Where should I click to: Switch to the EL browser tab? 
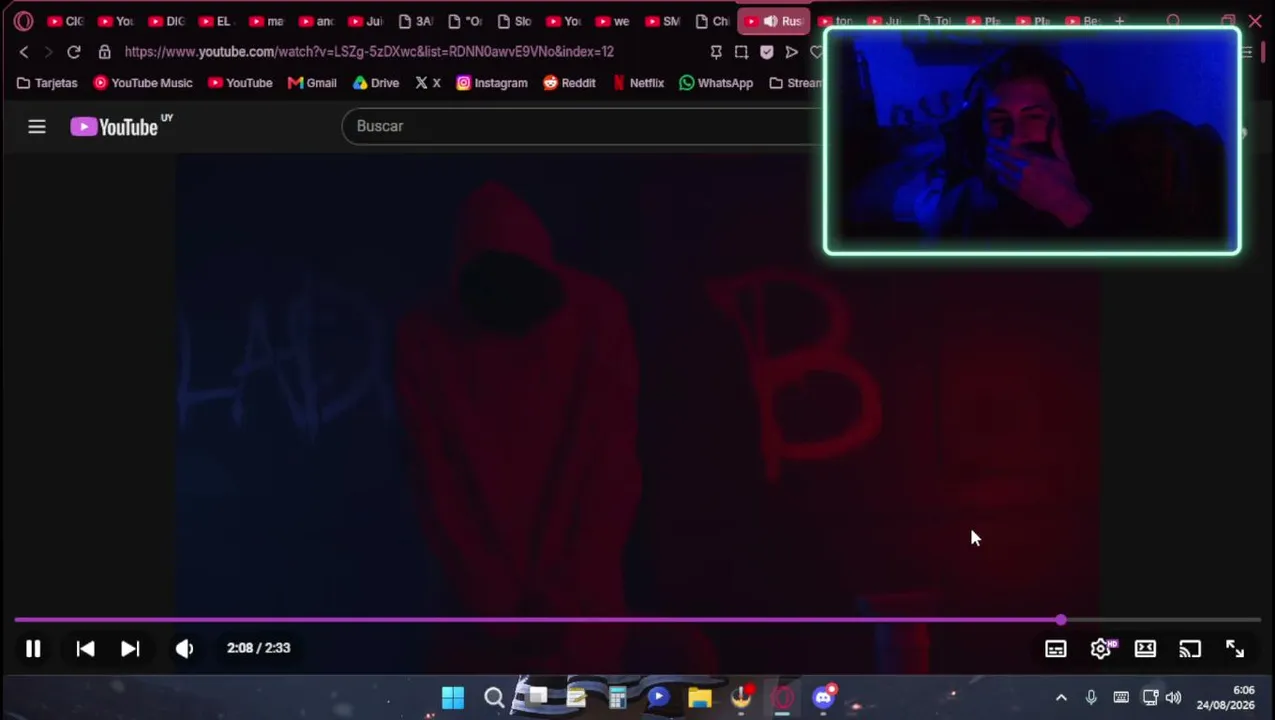(215, 21)
